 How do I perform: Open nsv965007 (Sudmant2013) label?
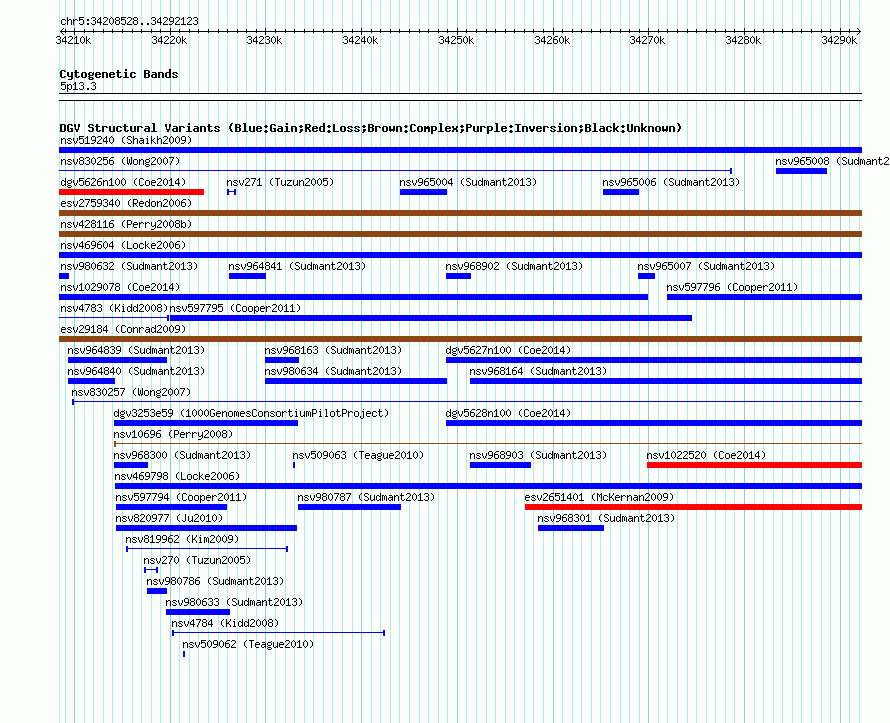pos(706,266)
